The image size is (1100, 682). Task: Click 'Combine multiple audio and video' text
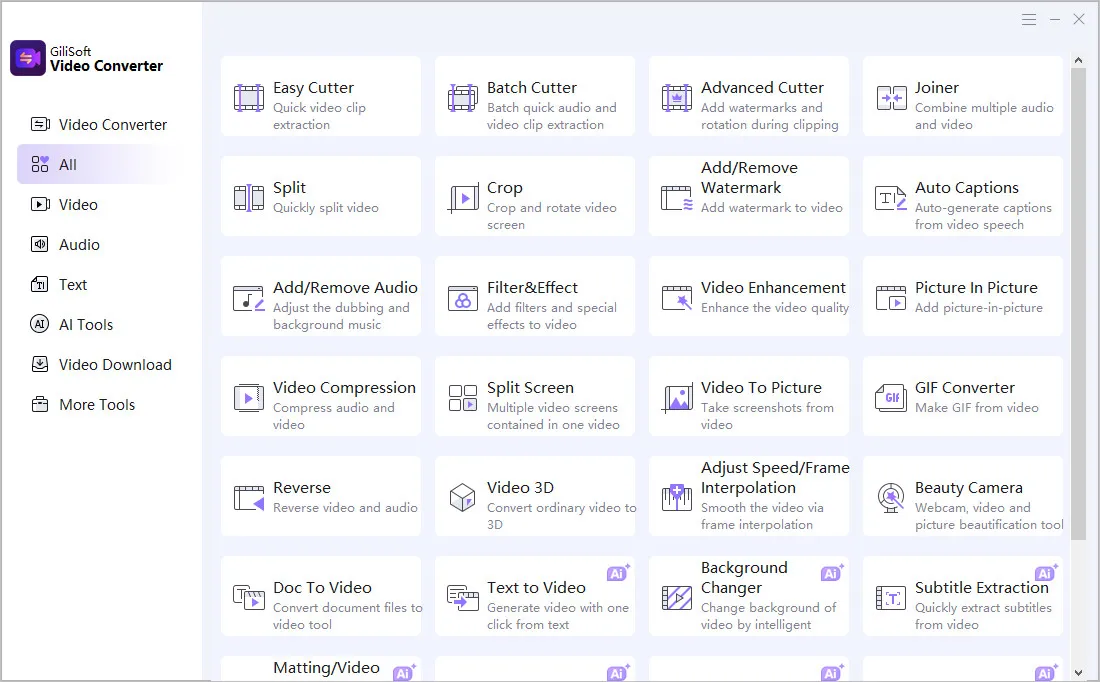984,116
